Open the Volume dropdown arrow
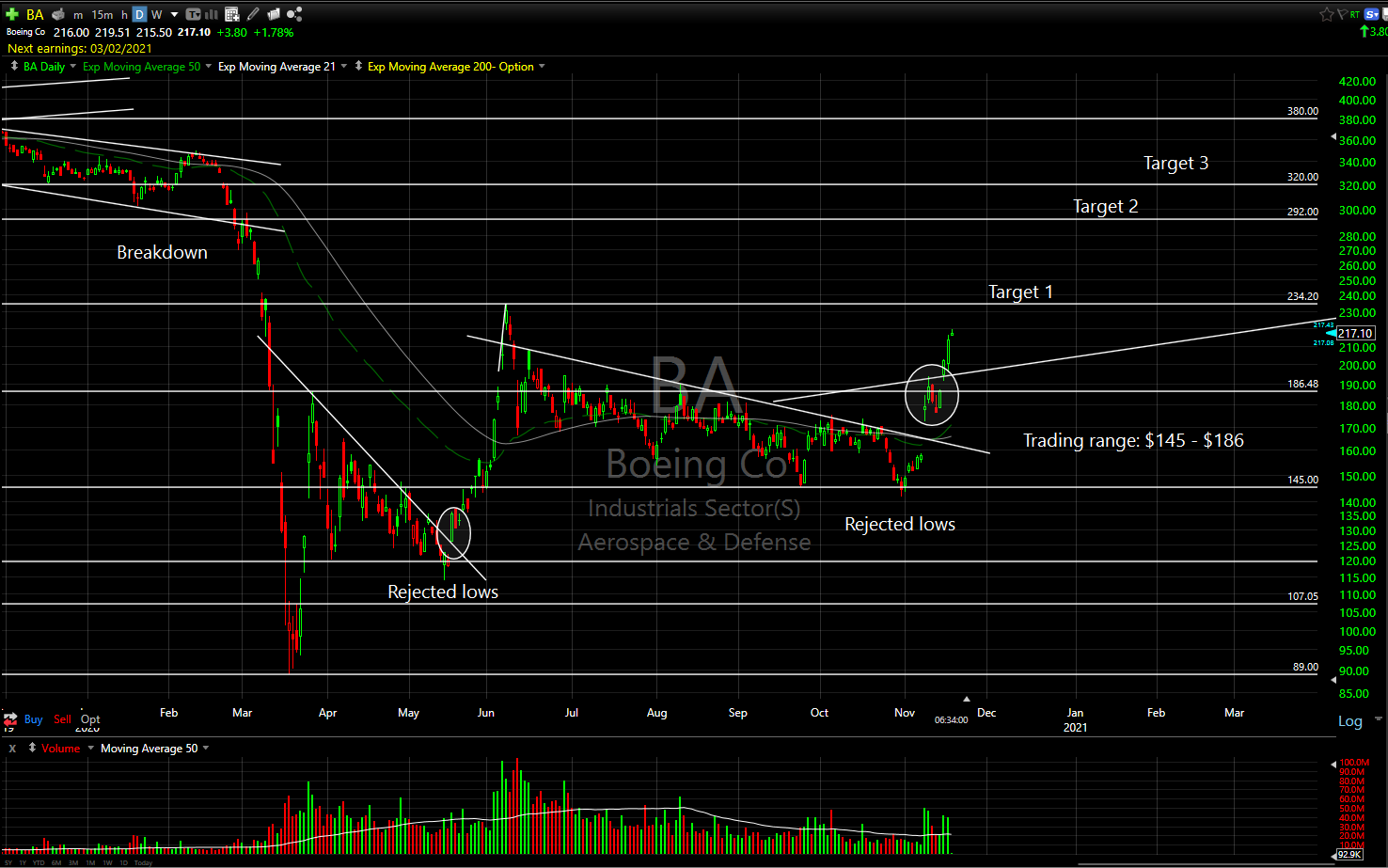The image size is (1388, 868). tap(91, 749)
